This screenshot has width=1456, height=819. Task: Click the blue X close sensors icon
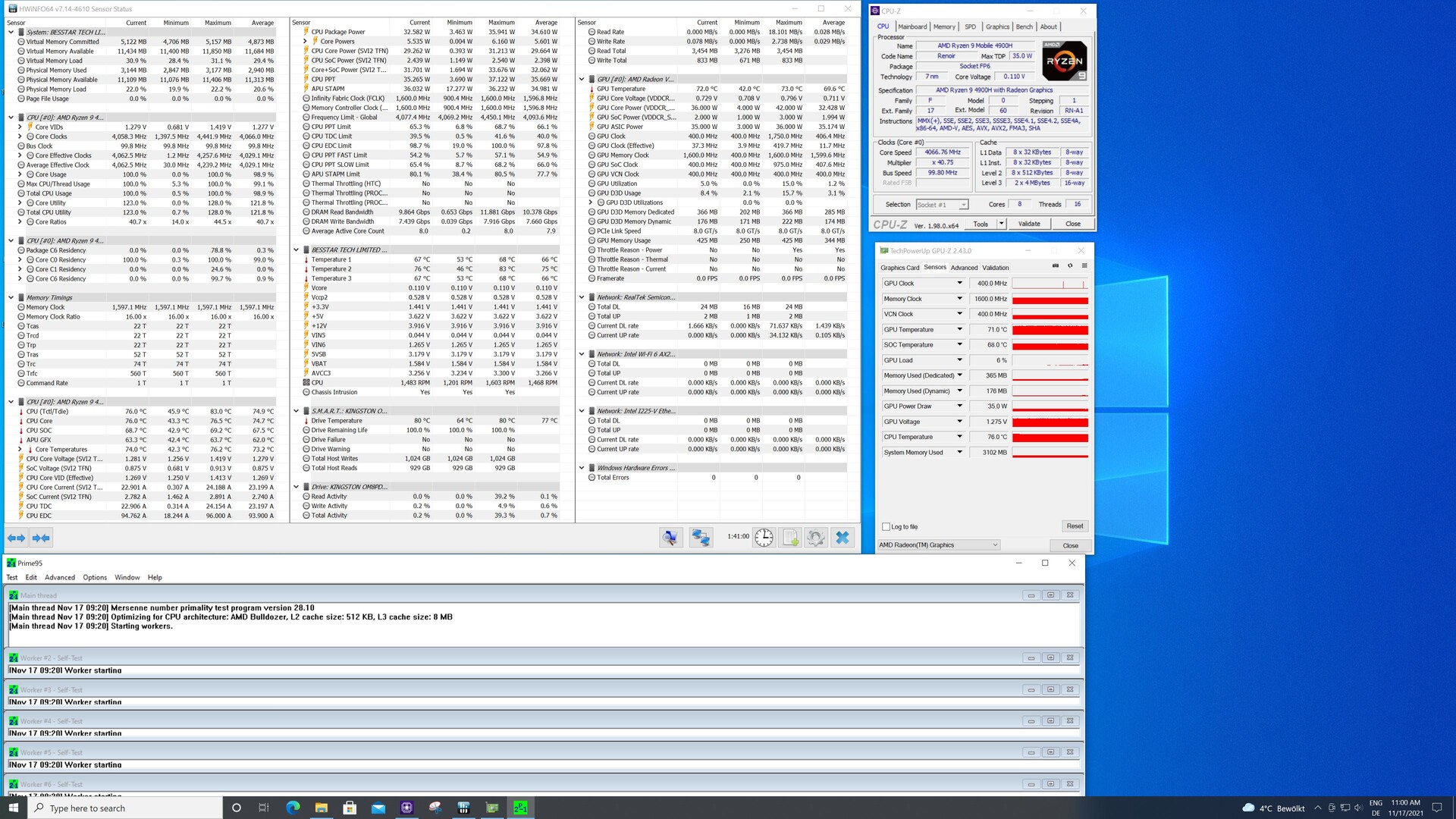(842, 538)
